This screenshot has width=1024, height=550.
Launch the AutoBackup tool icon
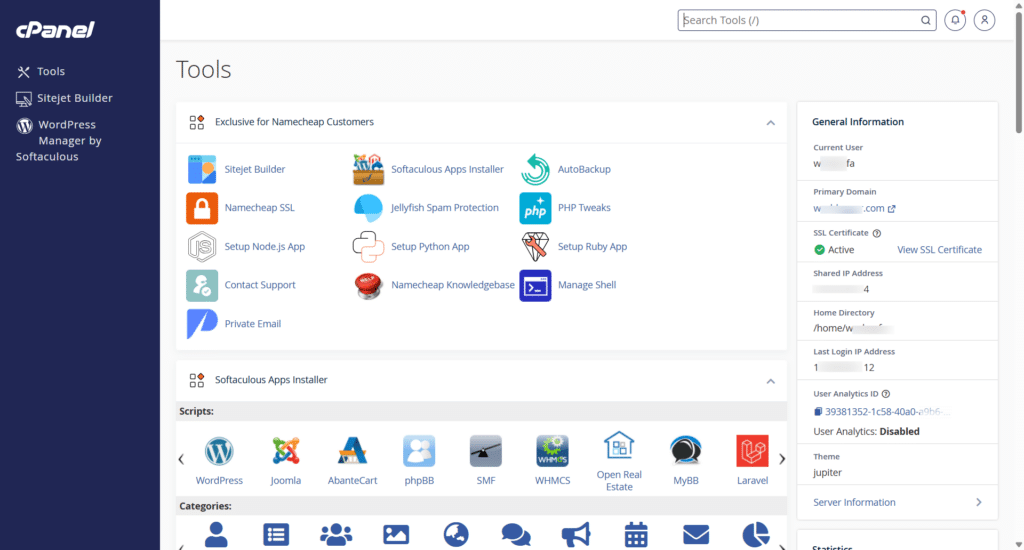pyautogui.click(x=535, y=169)
